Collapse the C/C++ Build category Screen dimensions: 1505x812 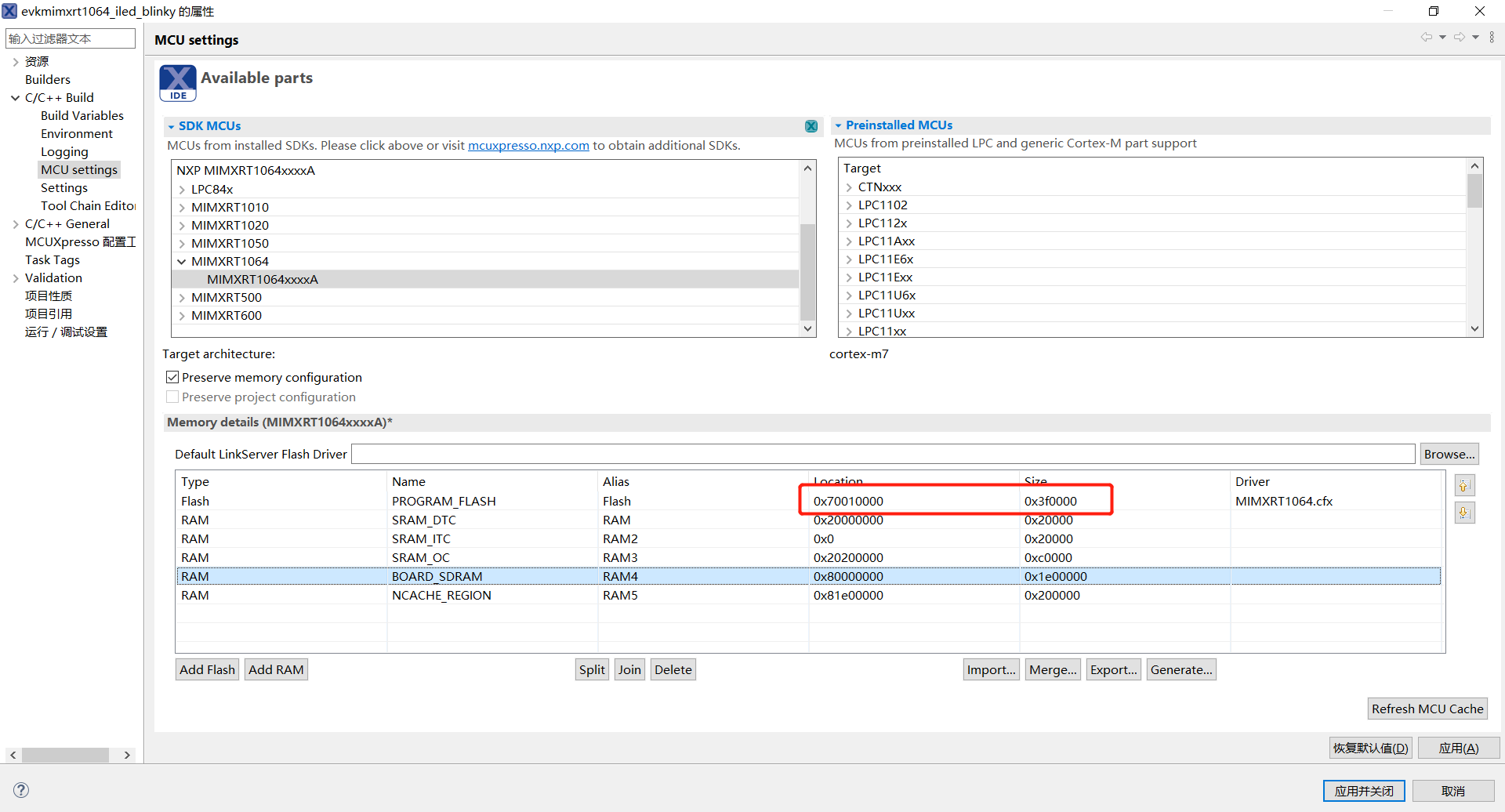15,98
